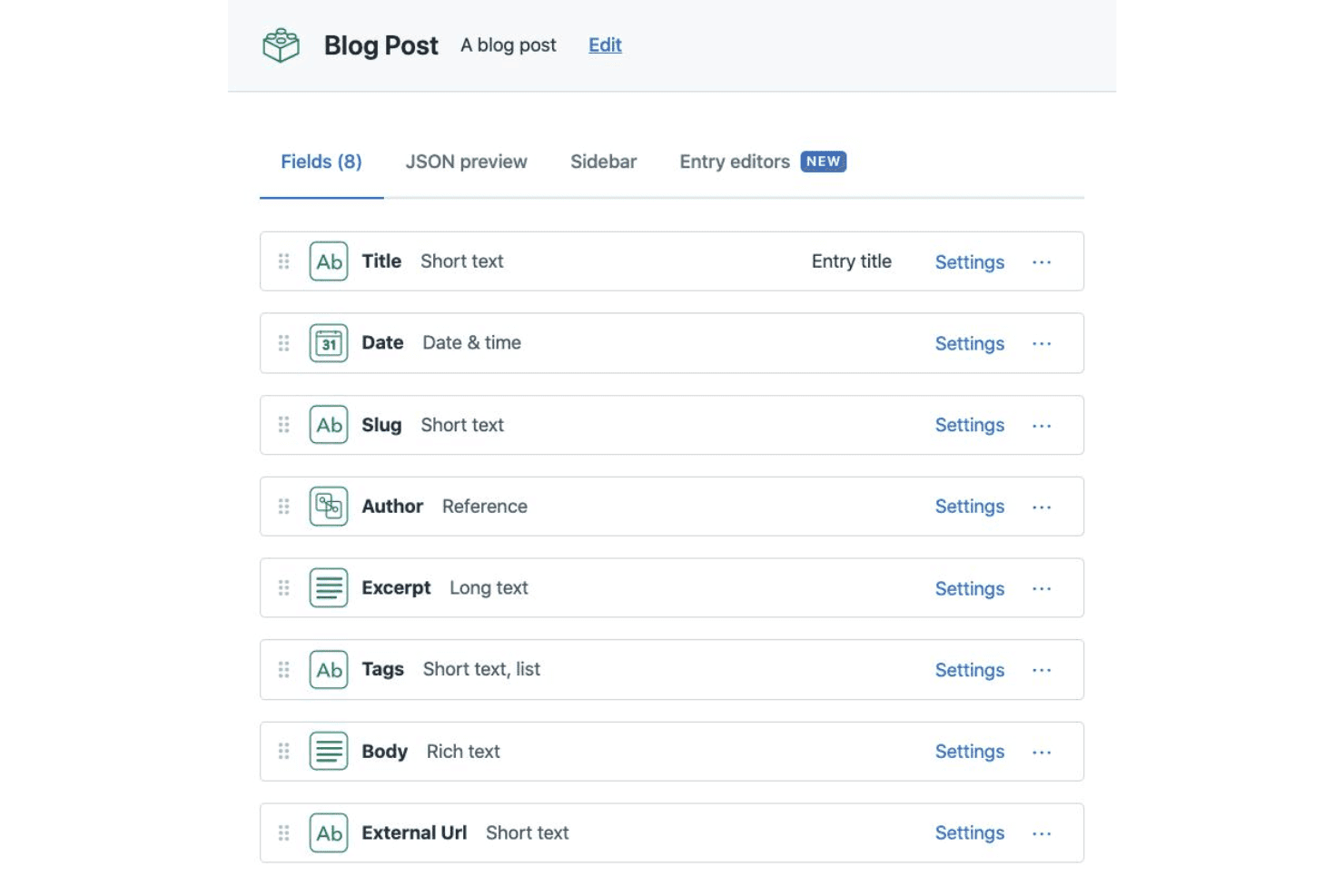
Task: Open Settings for the Tags field
Action: coord(970,671)
